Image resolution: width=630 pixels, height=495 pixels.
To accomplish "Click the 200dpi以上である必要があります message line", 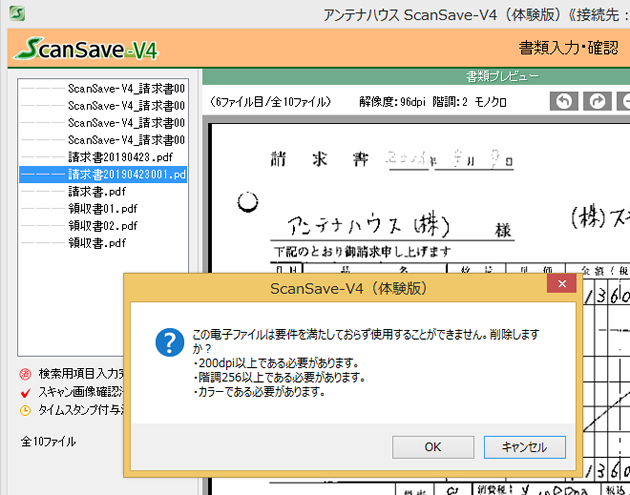I will (x=276, y=363).
